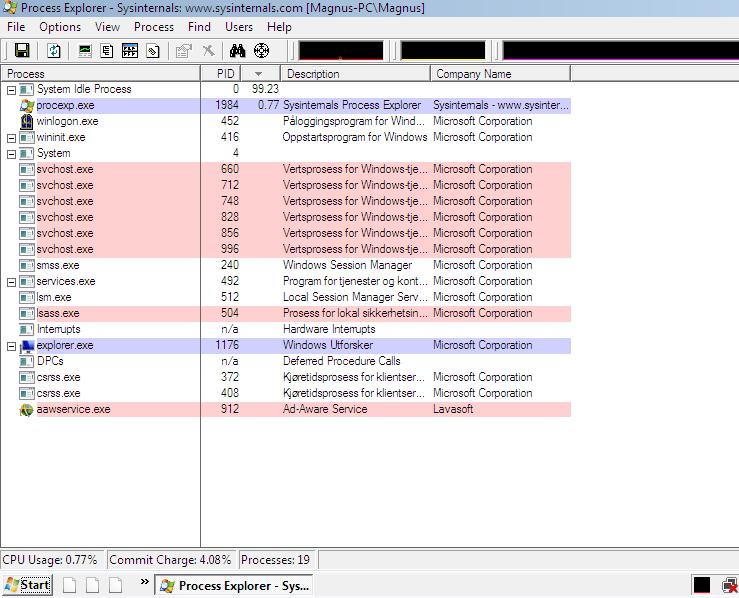Click 'Ad-Aware Service' description text
The height and width of the screenshot is (598, 739).
tap(325, 409)
